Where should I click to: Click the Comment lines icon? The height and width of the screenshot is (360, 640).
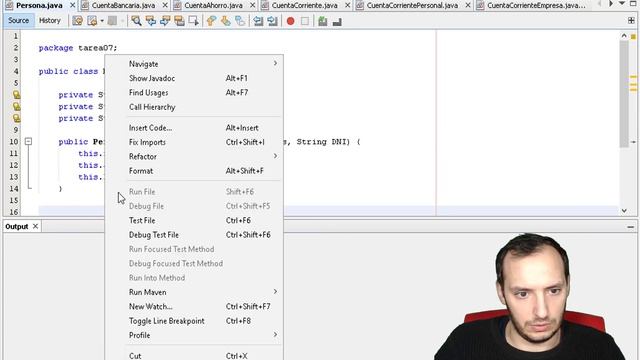(322, 21)
